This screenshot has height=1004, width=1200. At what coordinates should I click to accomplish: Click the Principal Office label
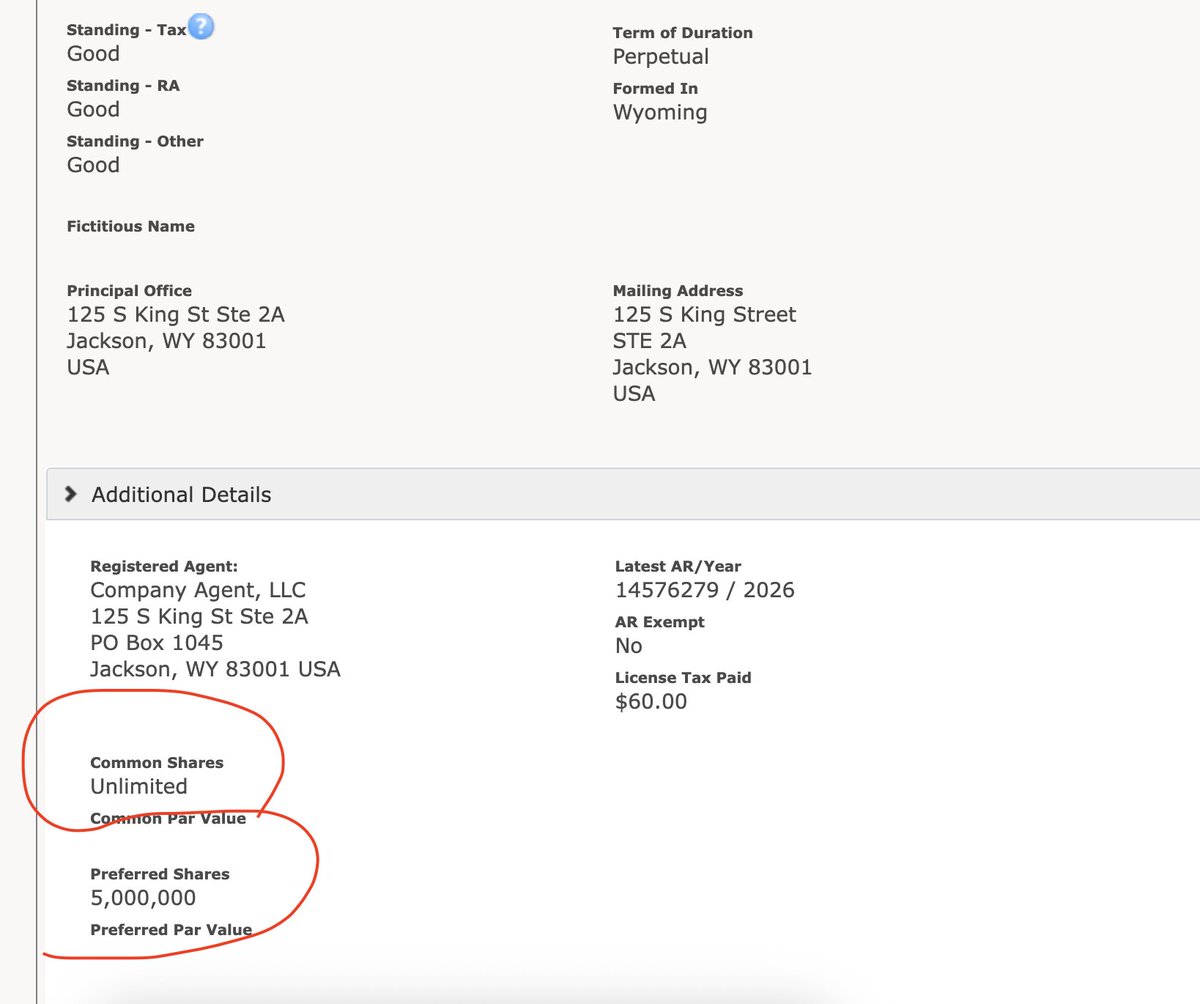[x=129, y=291]
